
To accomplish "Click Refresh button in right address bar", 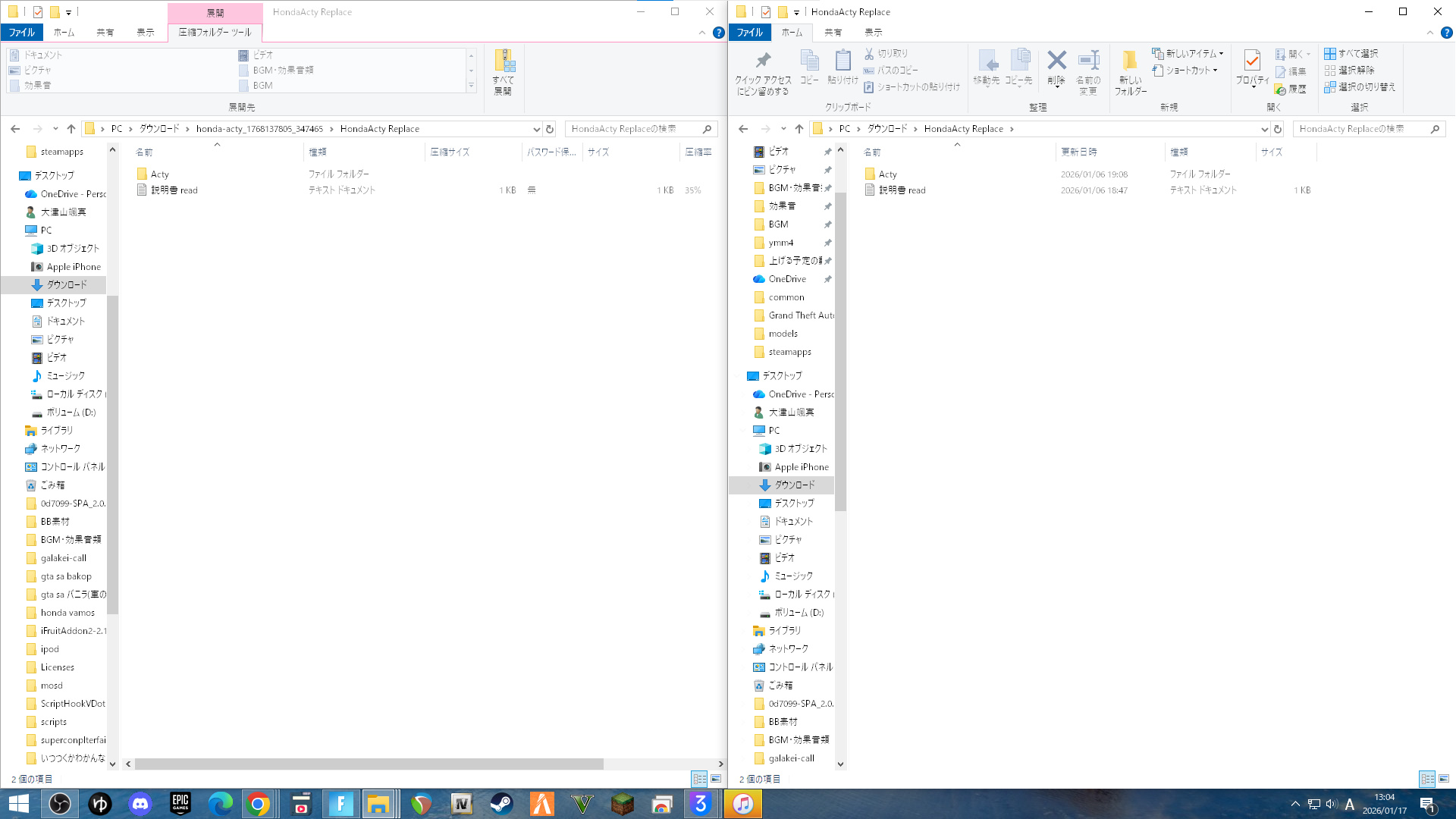I will [1278, 129].
